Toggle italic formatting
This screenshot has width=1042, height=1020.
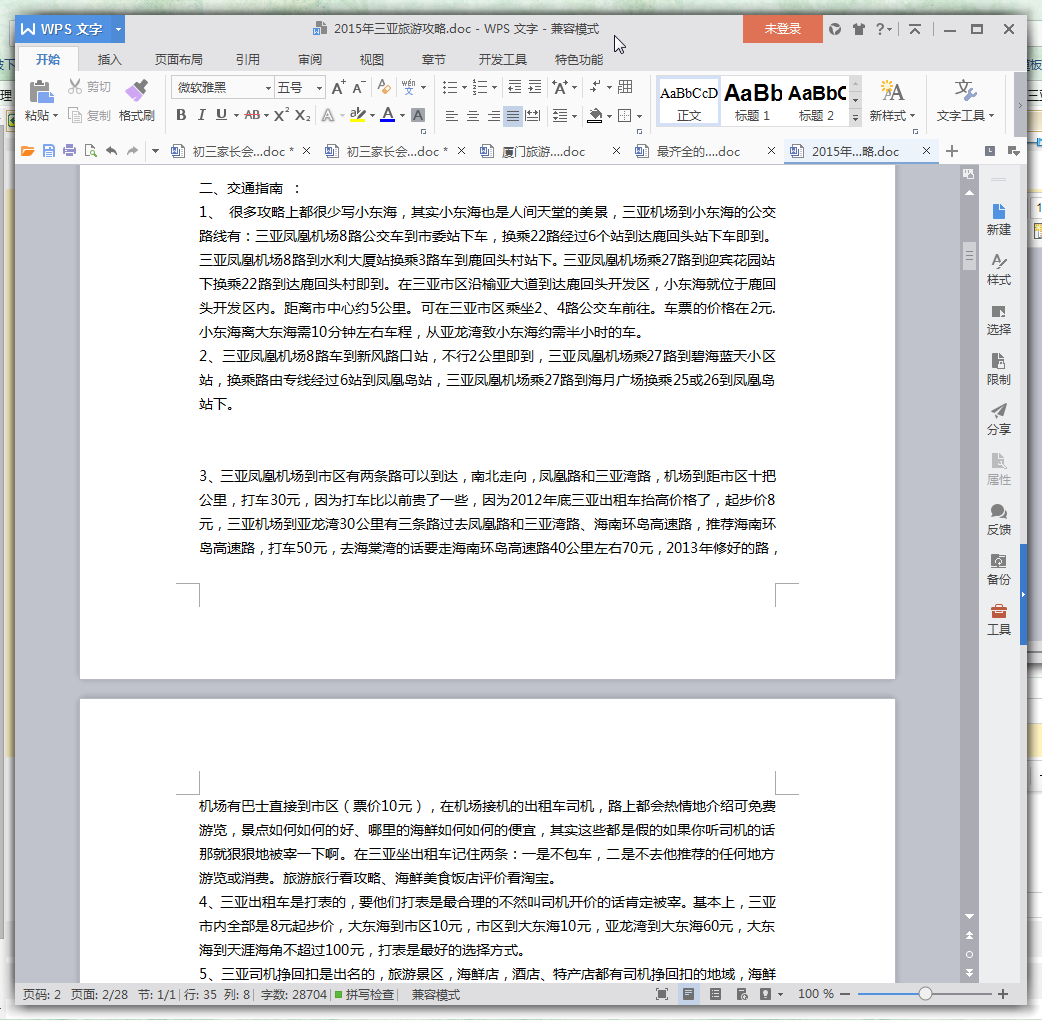pos(201,115)
